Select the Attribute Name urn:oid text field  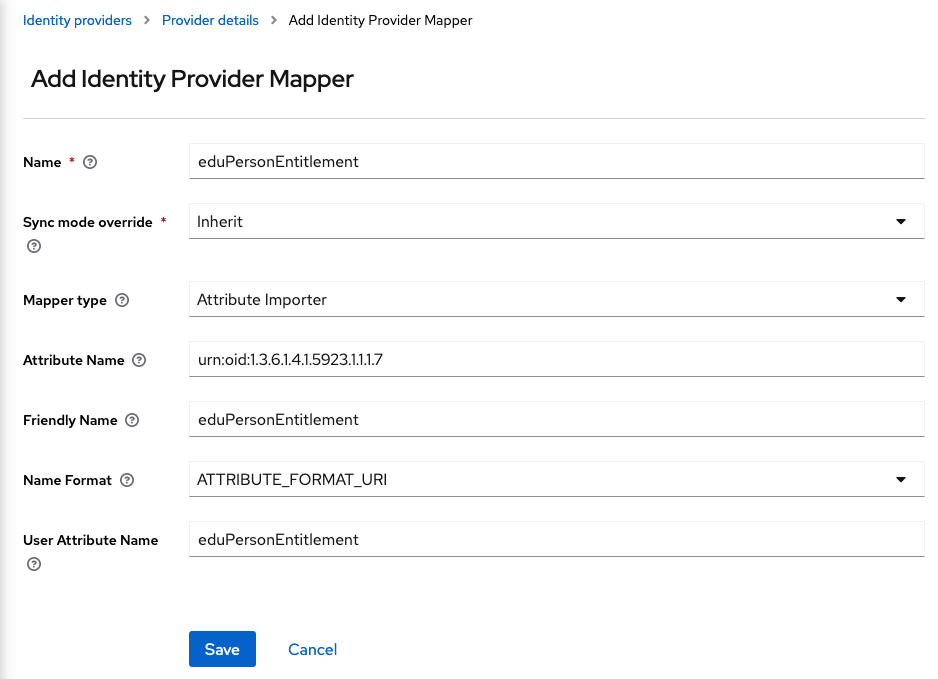[x=556, y=360]
